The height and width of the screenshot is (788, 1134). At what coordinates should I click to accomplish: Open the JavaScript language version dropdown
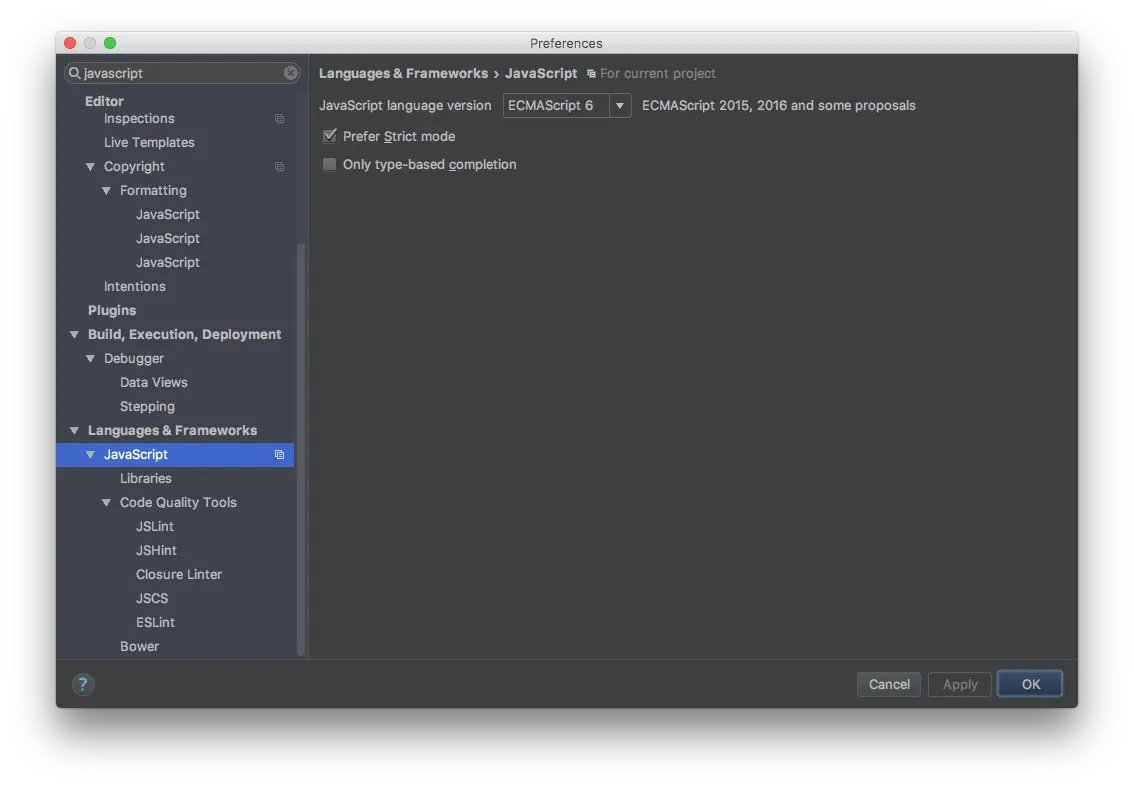point(619,105)
